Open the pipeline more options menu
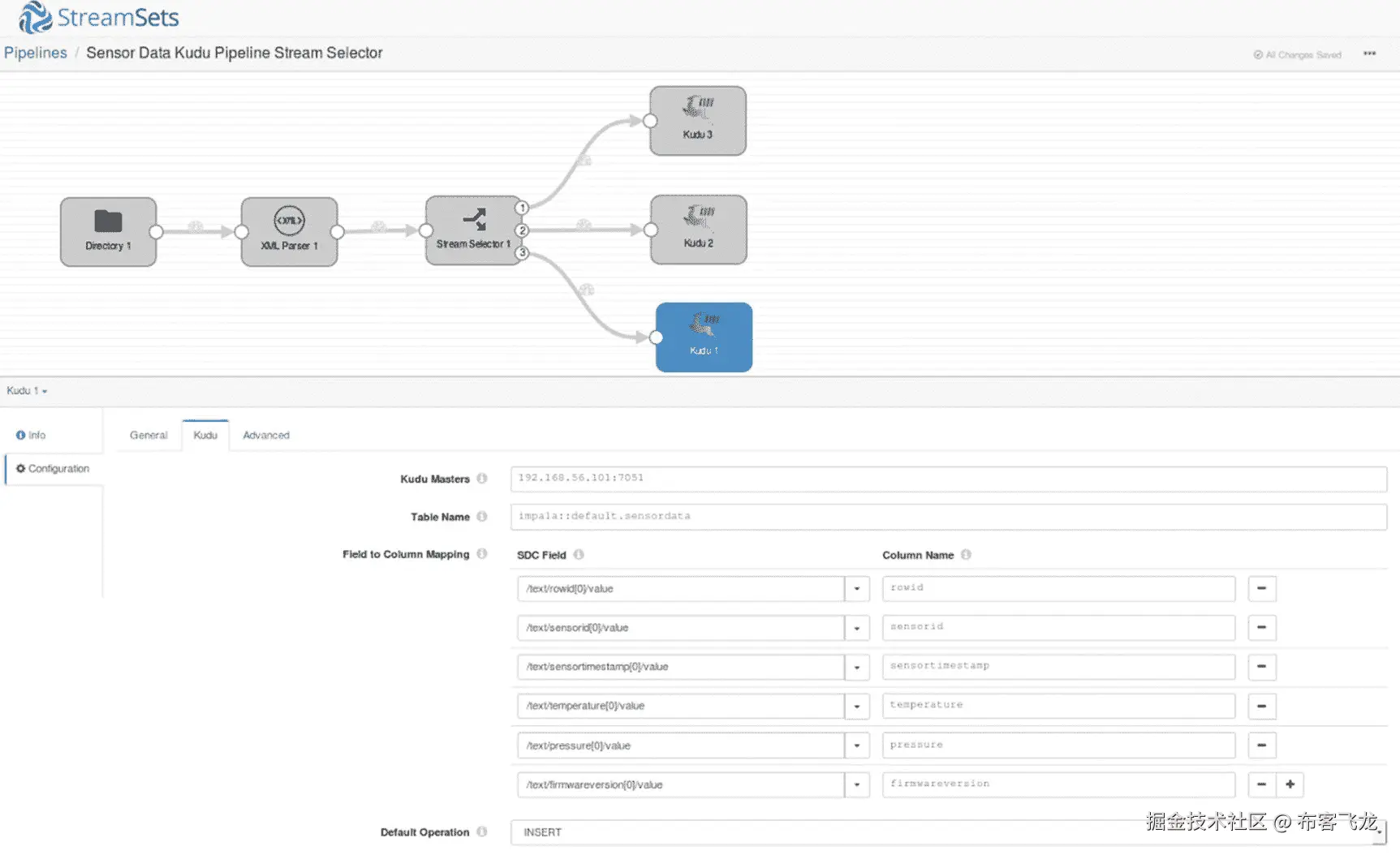This screenshot has width=1400, height=855. (x=1370, y=54)
